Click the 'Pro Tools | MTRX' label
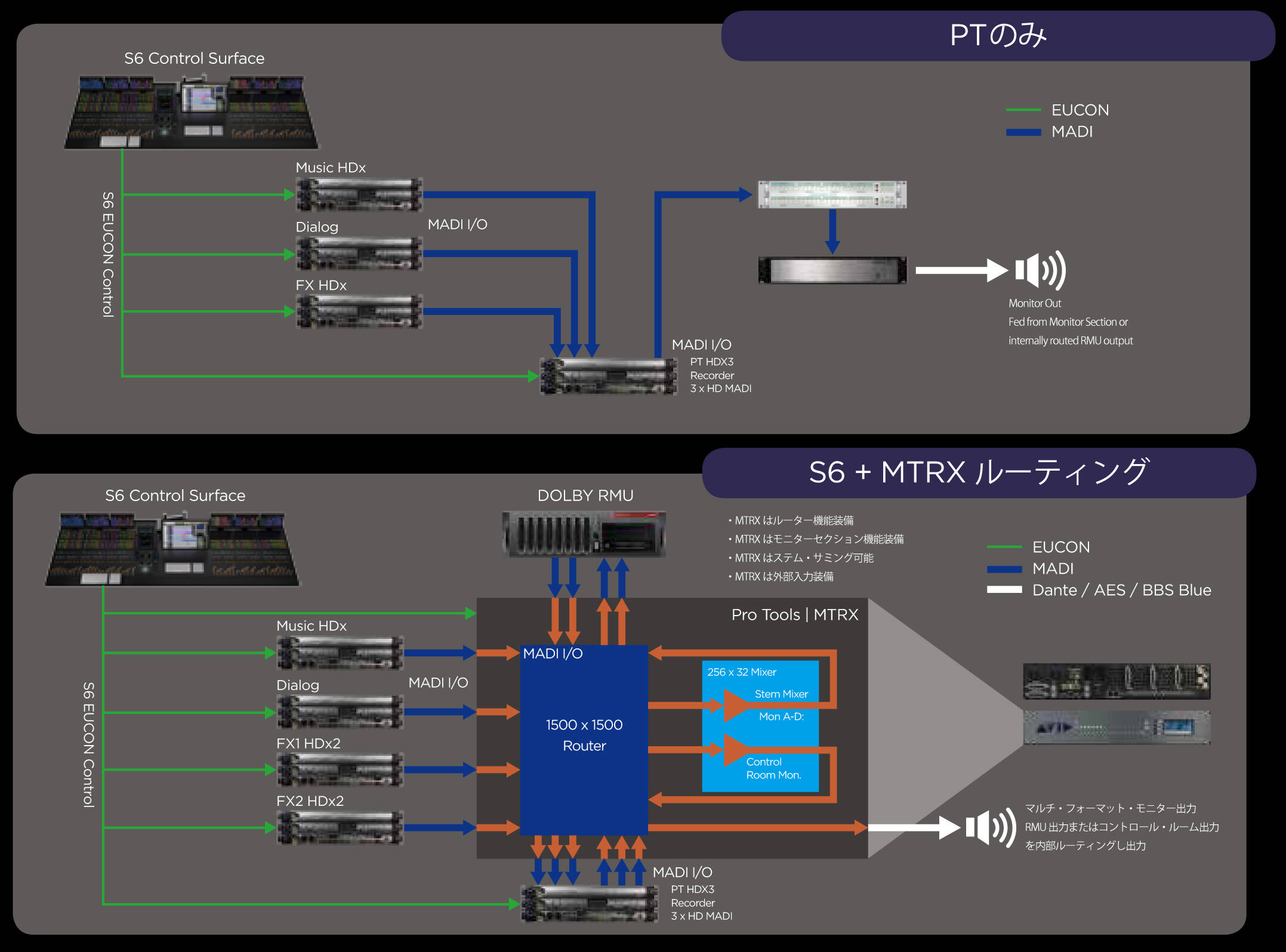The width and height of the screenshot is (1286, 952). pos(795,614)
